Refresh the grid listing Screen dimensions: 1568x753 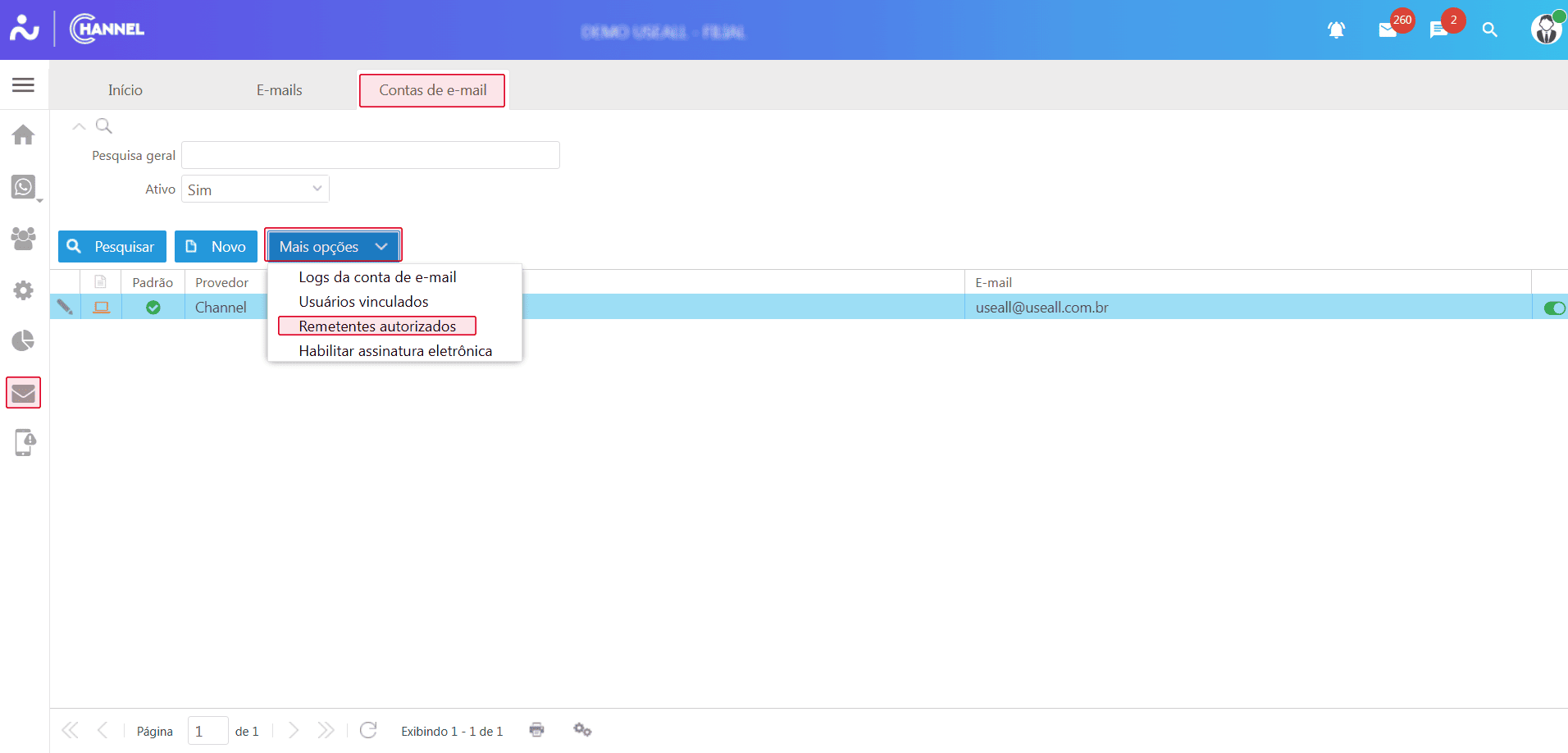(x=368, y=730)
